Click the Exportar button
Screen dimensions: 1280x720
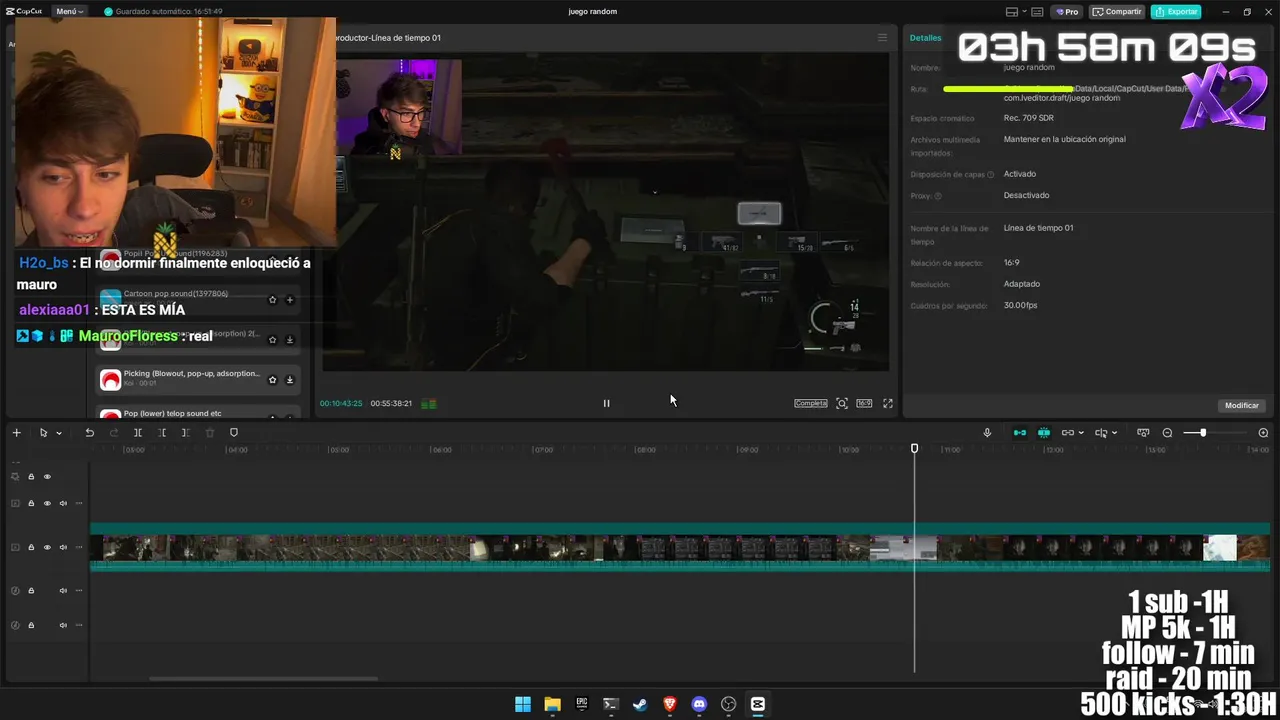pos(1176,11)
